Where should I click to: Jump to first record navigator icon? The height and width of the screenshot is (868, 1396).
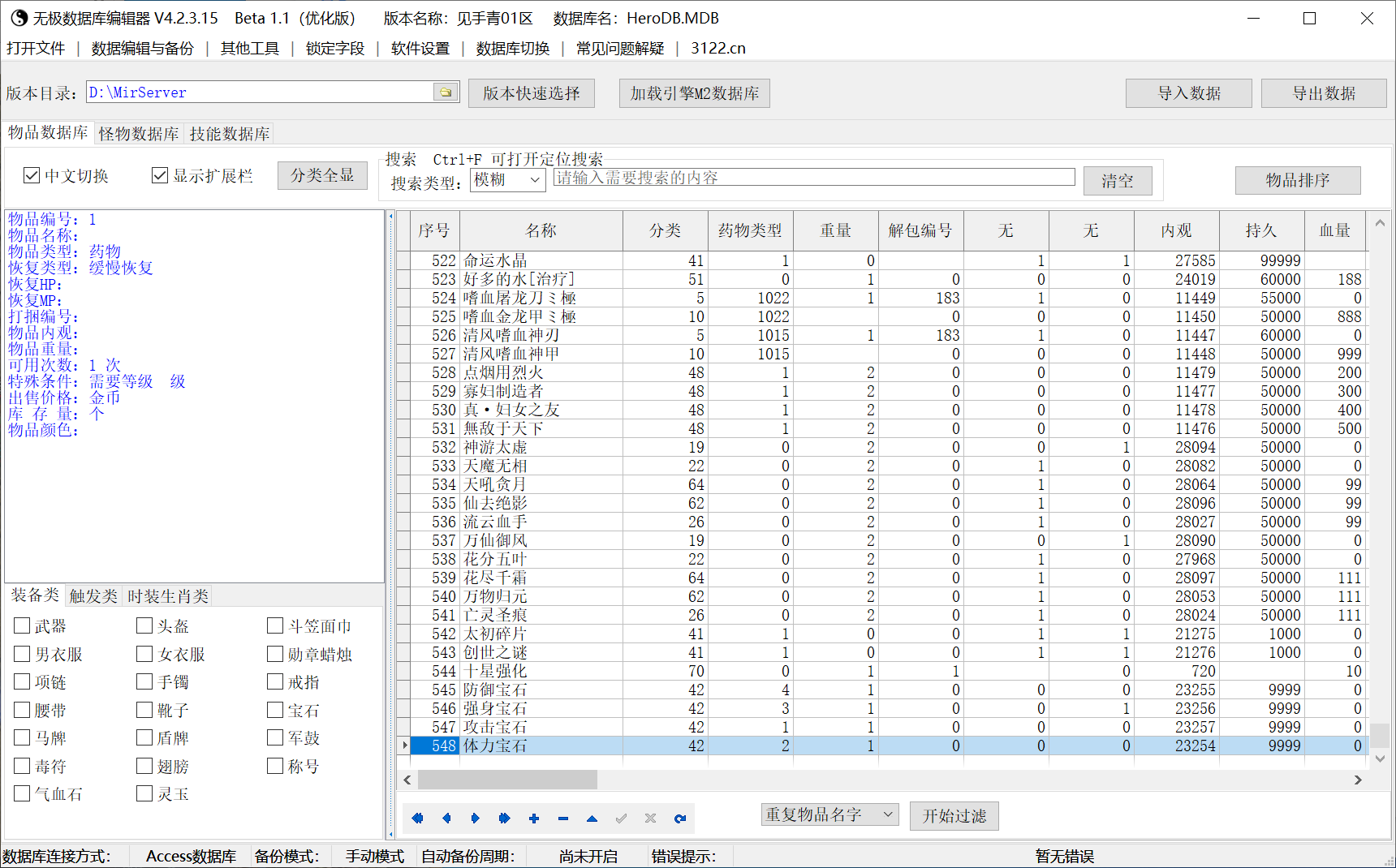[417, 819]
